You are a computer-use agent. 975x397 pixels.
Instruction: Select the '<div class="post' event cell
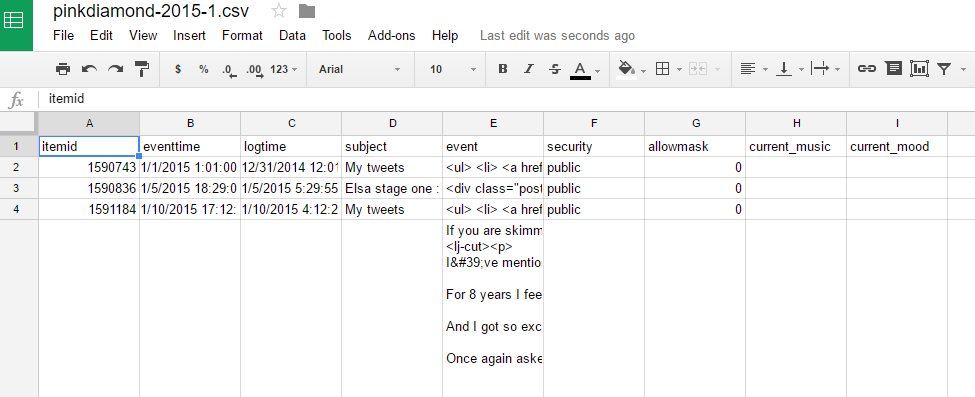tap(493, 189)
